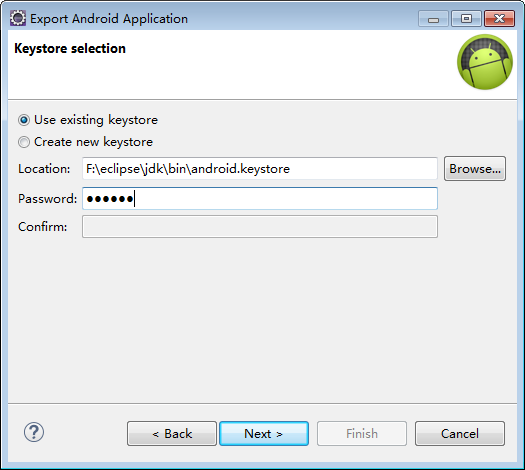Click the Location: label
The image size is (525, 470).
click(x=44, y=169)
